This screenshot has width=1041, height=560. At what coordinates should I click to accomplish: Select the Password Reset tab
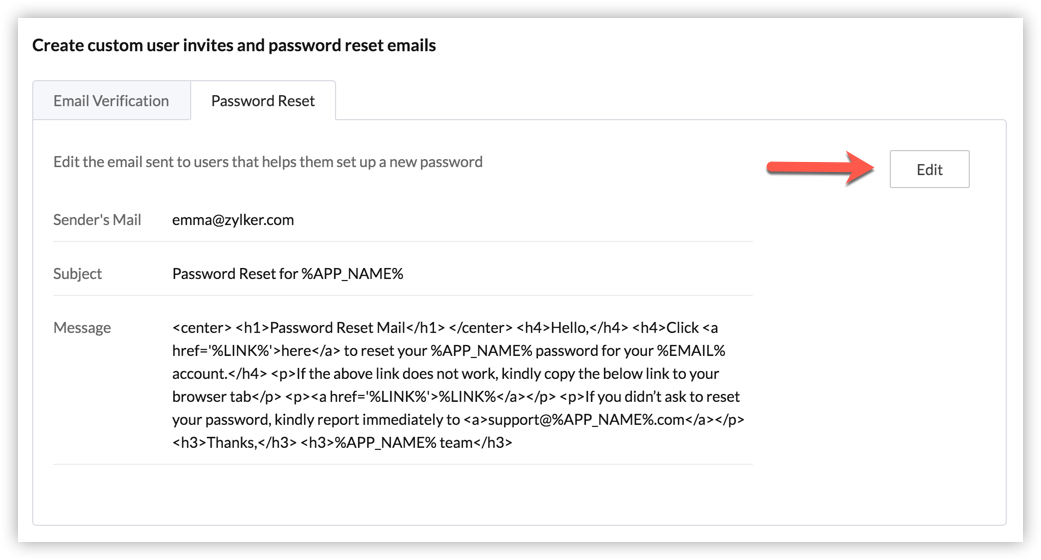click(263, 101)
